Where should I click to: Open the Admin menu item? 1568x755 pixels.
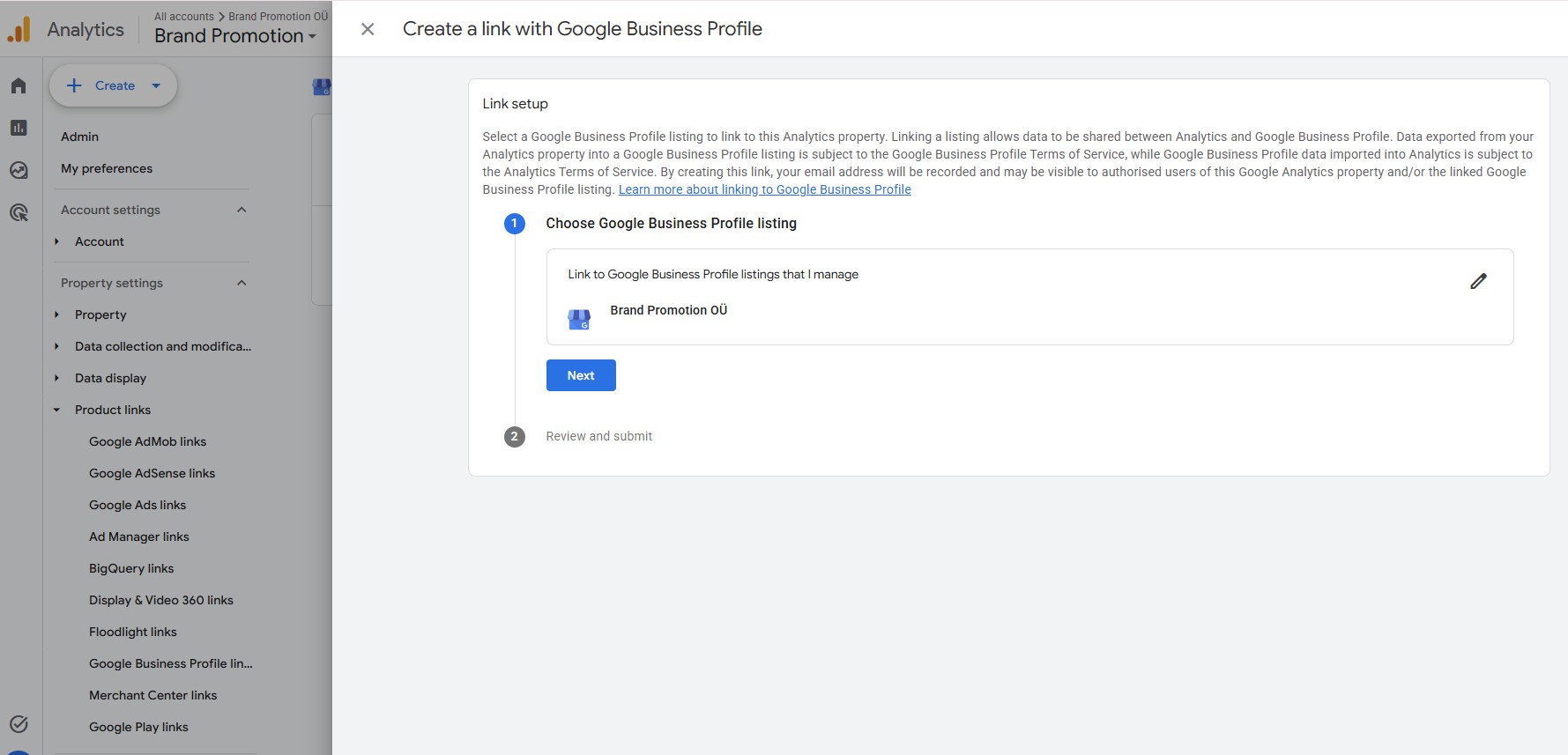pyautogui.click(x=79, y=137)
